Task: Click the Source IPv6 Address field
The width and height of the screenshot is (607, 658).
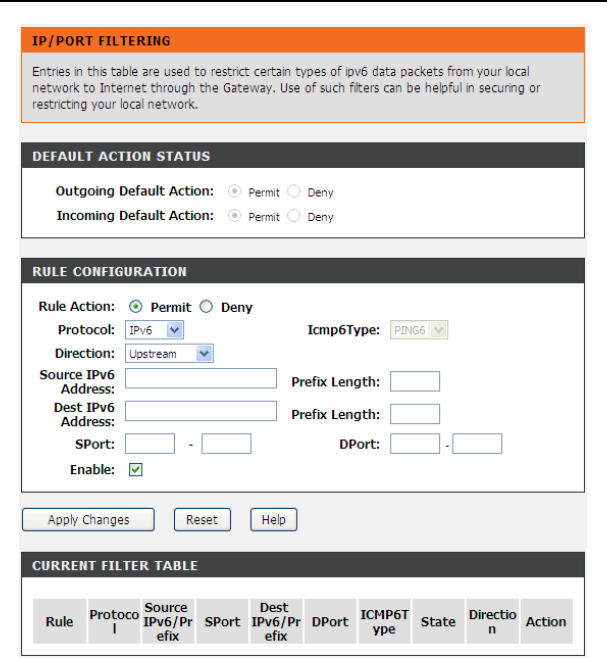Action: (x=201, y=379)
